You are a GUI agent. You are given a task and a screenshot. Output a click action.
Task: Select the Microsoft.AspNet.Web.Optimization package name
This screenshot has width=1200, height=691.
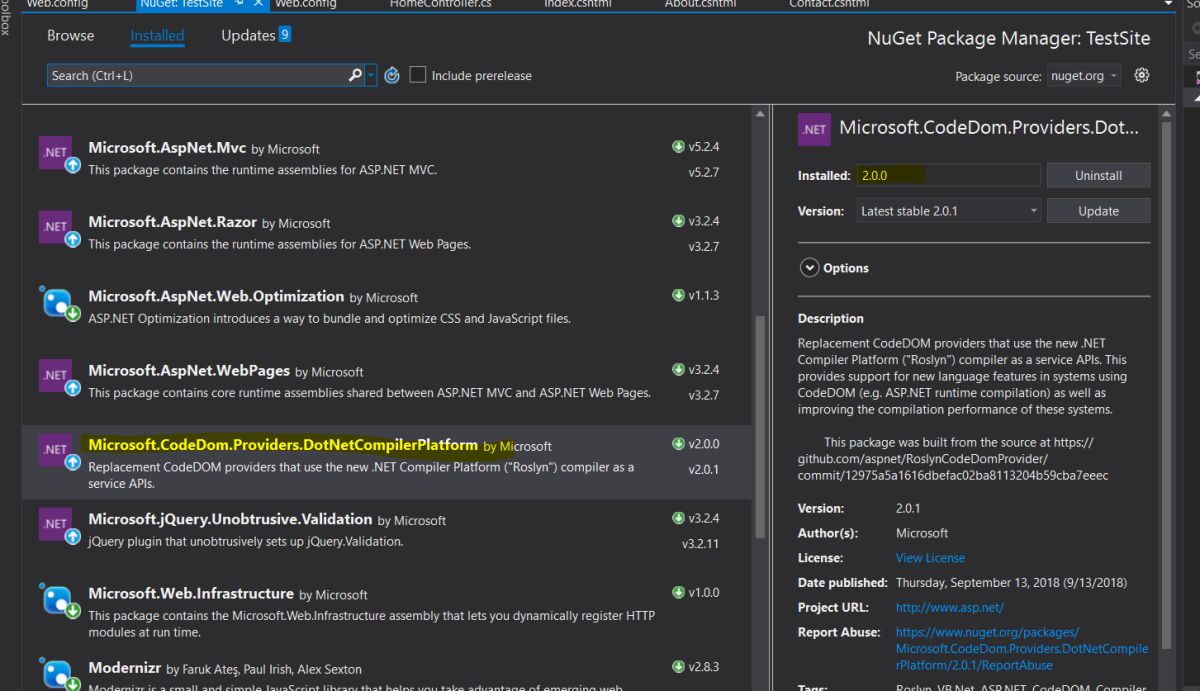click(x=216, y=296)
